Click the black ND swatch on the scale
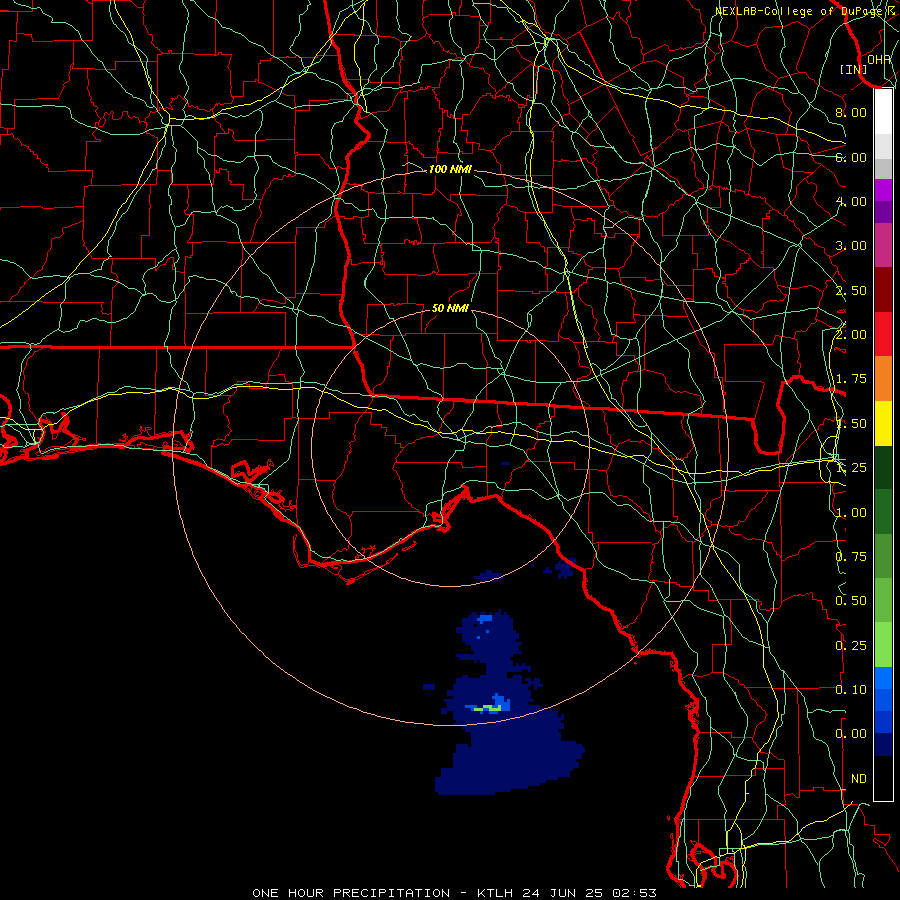This screenshot has height=900, width=900. tap(883, 778)
